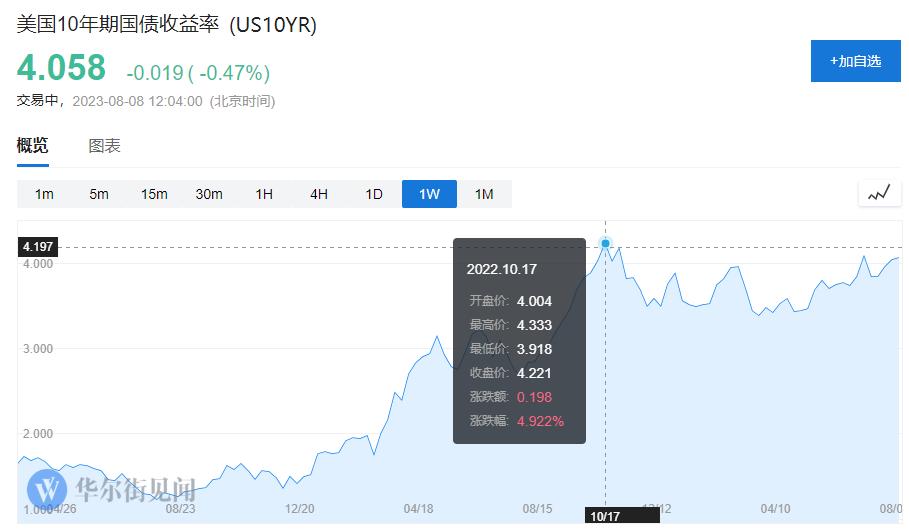
Task: Pick the 1D daily period
Action: click(x=374, y=194)
